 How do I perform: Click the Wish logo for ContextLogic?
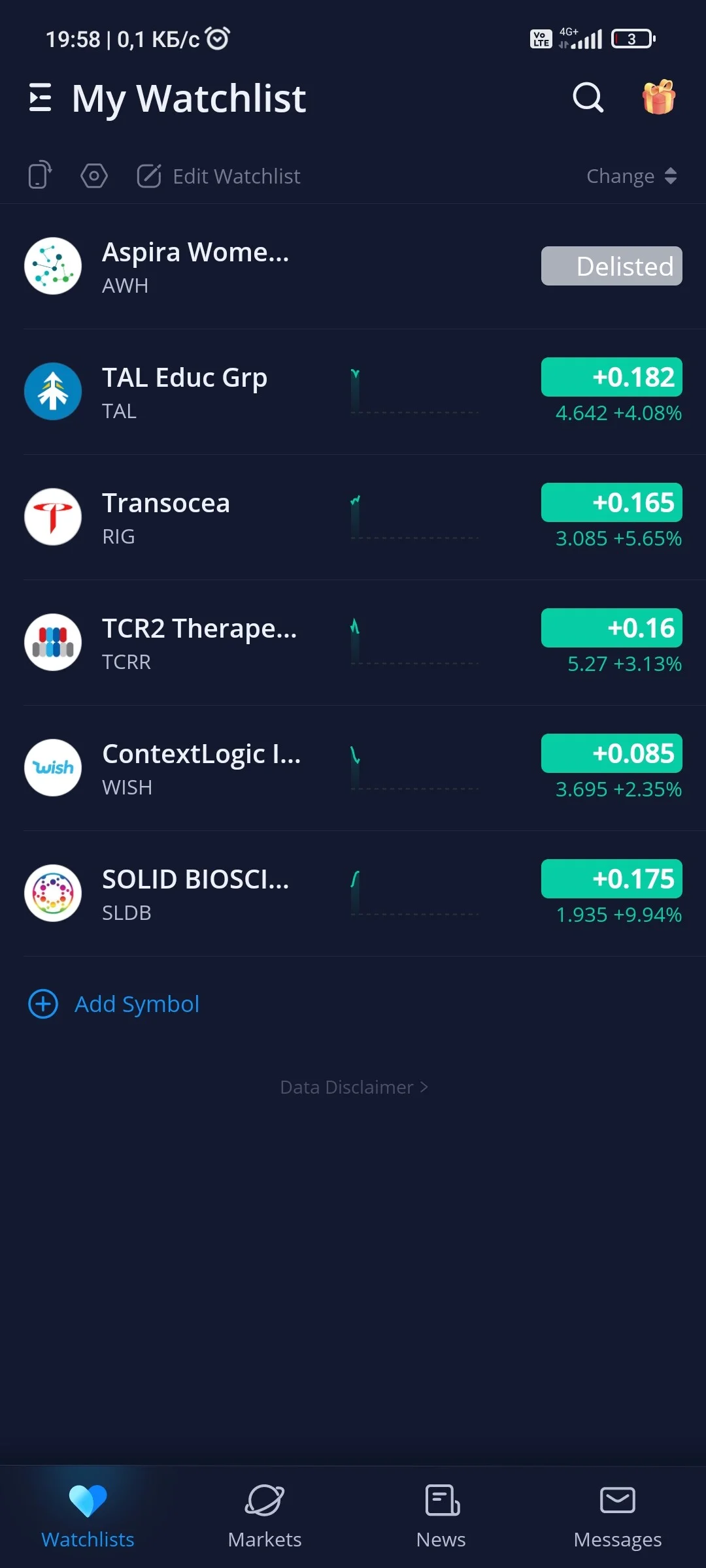click(53, 768)
